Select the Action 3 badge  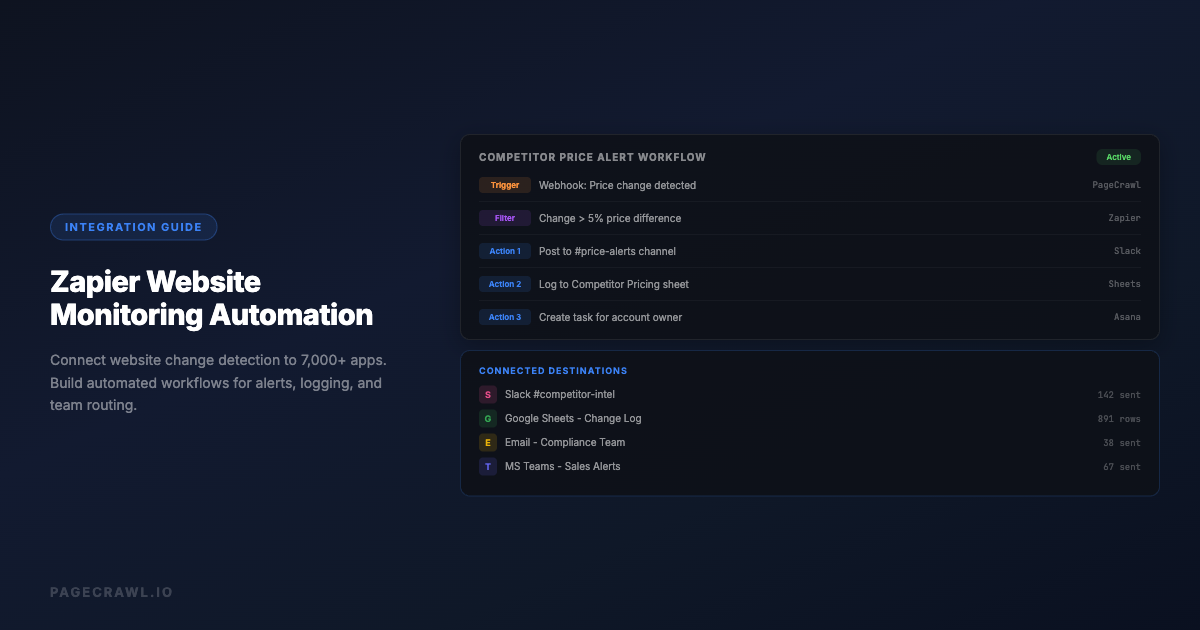(505, 317)
